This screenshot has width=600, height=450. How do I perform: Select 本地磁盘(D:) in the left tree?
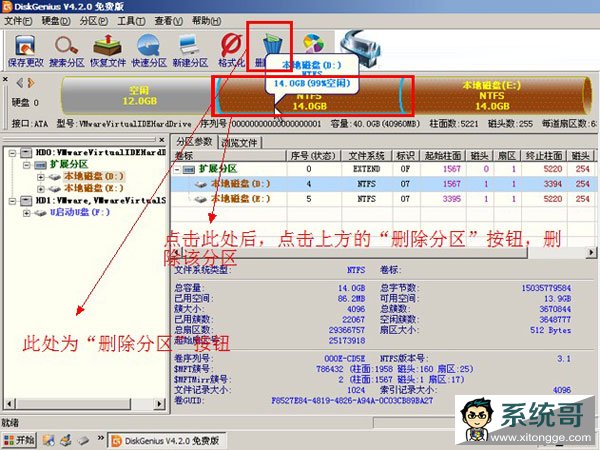tap(94, 176)
